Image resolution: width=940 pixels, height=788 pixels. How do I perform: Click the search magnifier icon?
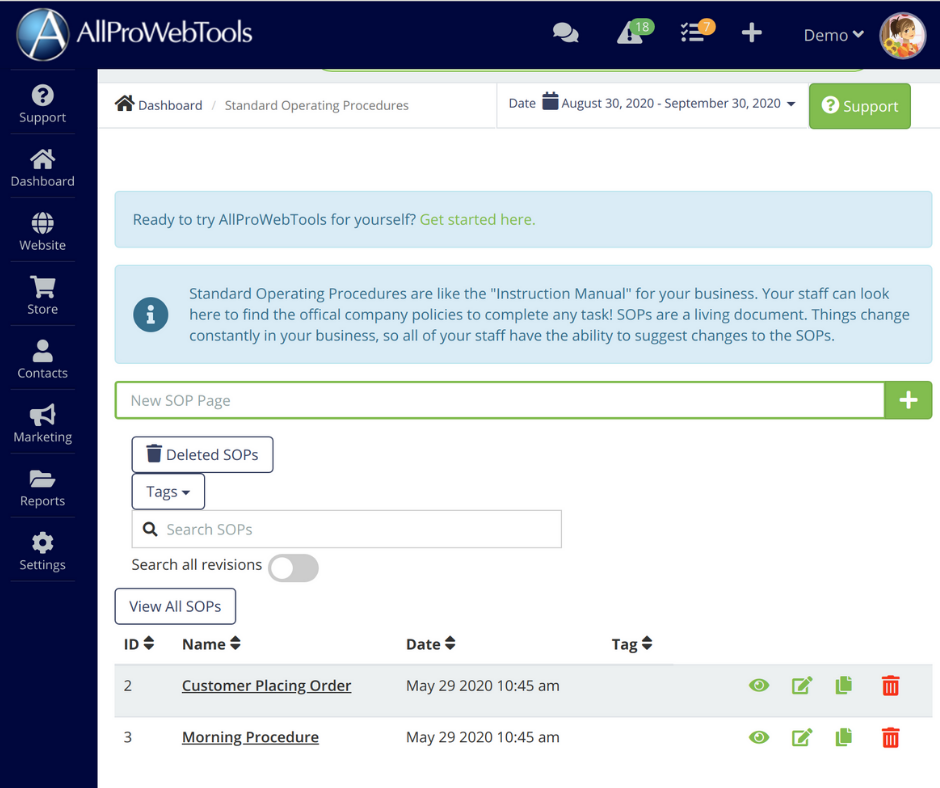point(150,529)
